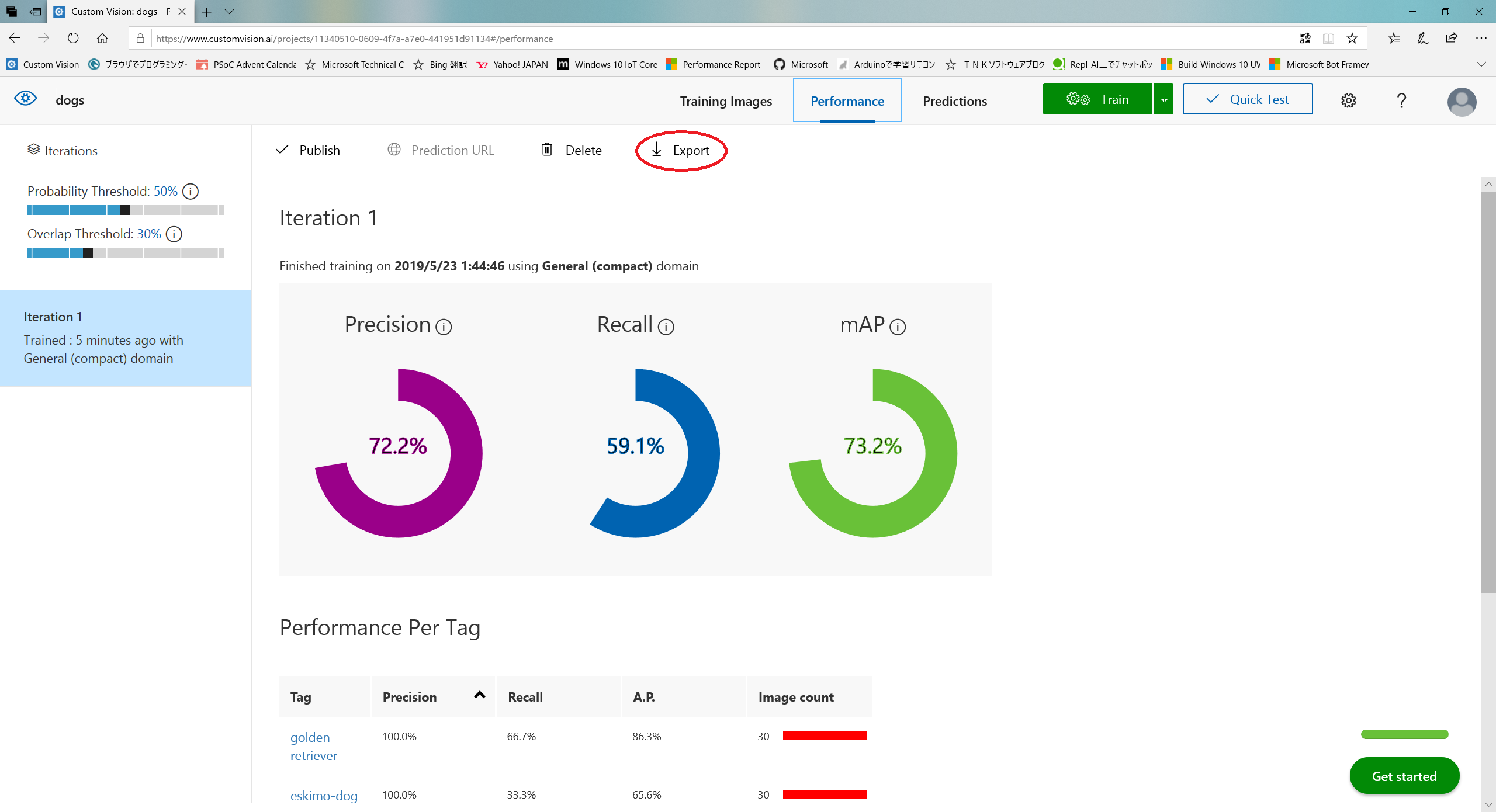Click the Export button
Screen dimensions: 1496x812
[x=680, y=150]
